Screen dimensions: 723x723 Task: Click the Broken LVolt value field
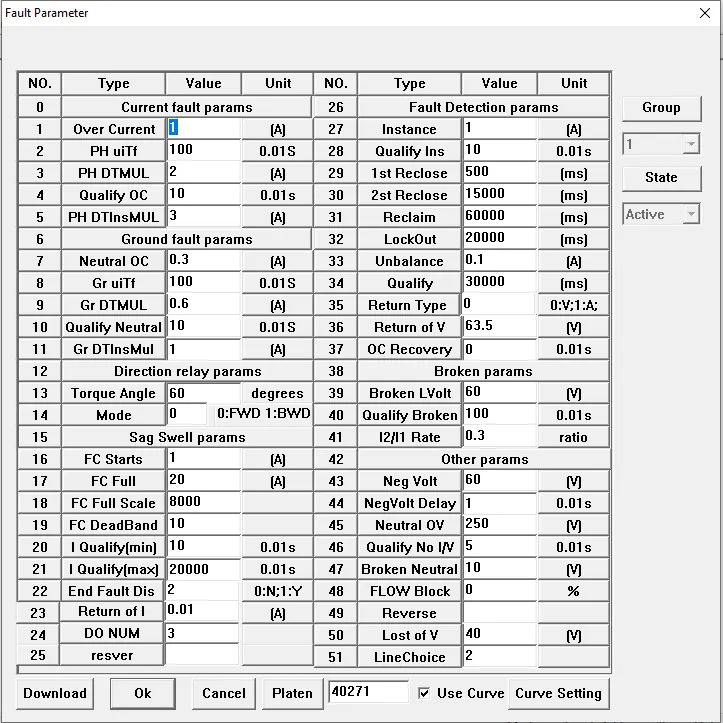pyautogui.click(x=500, y=392)
